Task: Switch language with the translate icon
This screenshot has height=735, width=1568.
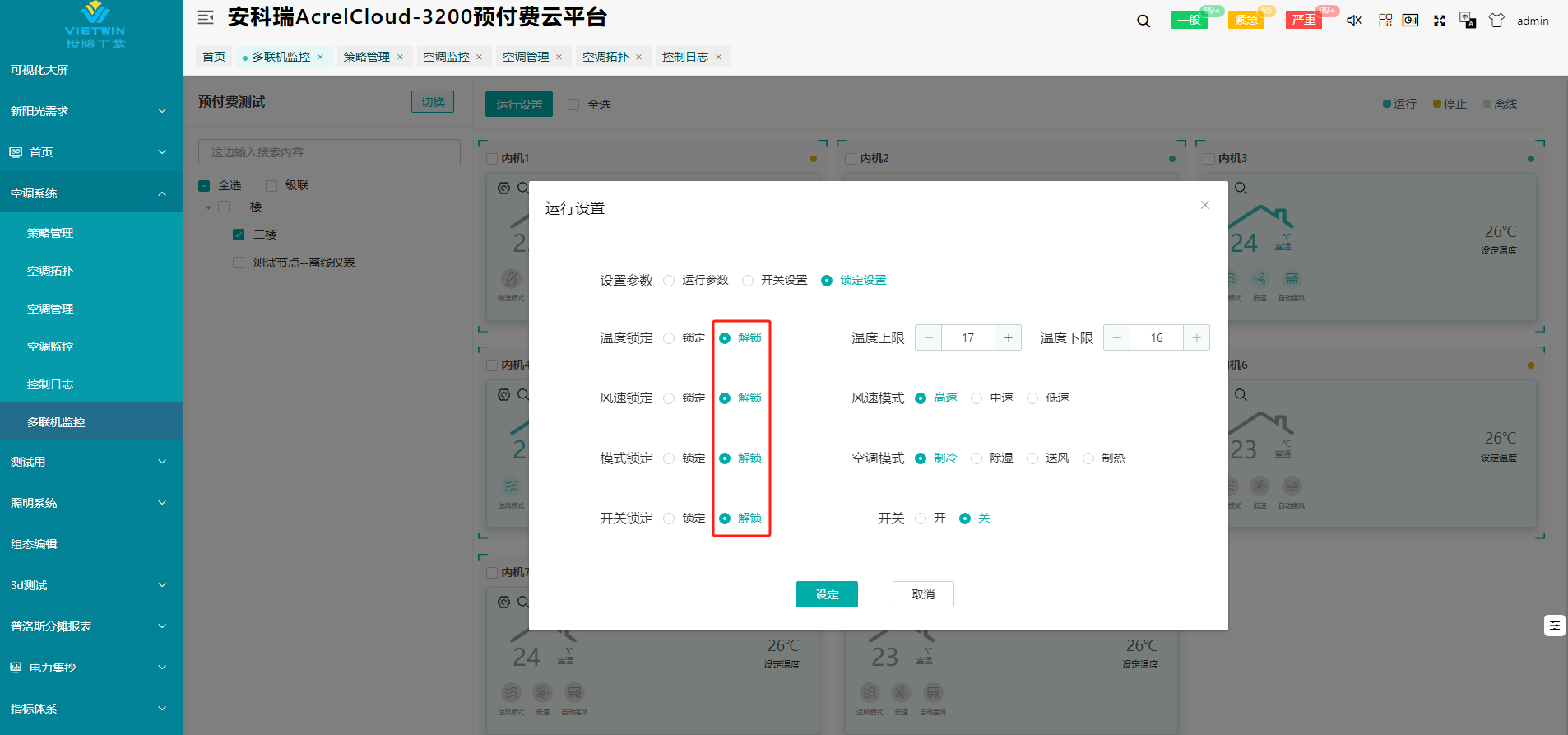Action: (1468, 20)
